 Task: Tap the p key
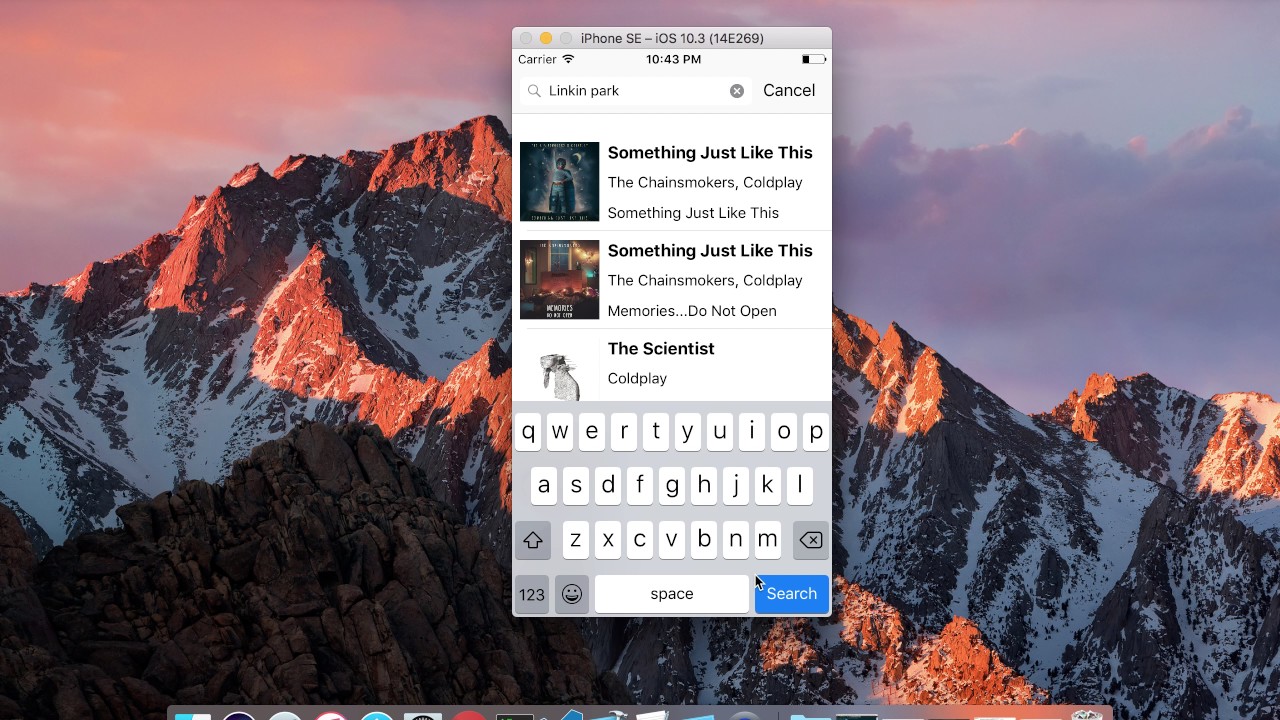coord(816,432)
